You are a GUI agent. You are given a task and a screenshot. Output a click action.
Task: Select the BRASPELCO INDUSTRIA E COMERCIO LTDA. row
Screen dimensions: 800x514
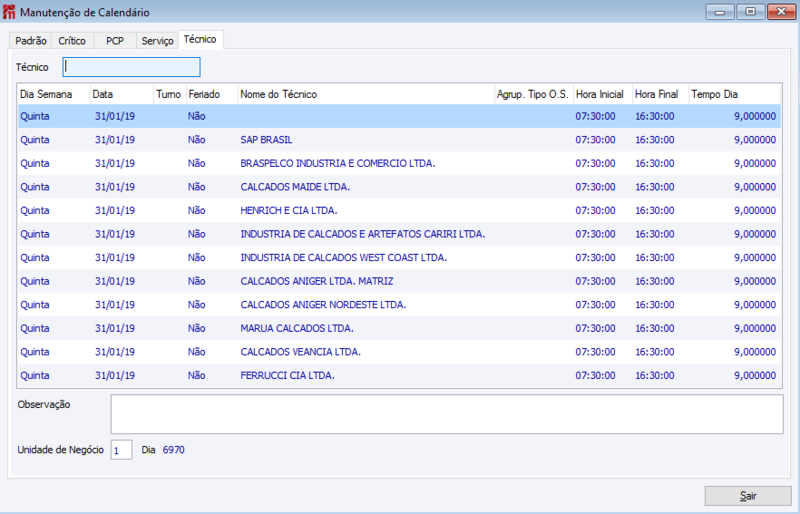(399, 163)
